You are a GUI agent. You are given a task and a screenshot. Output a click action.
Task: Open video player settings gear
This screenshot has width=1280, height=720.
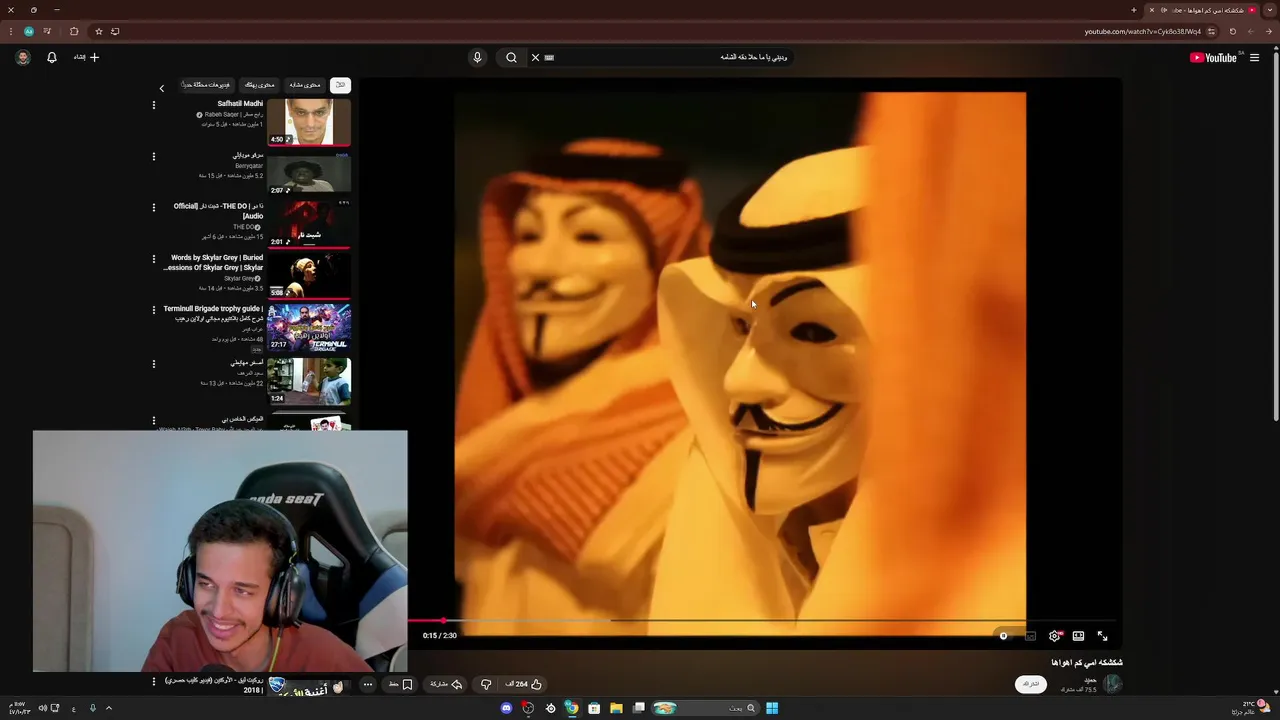[1054, 636]
